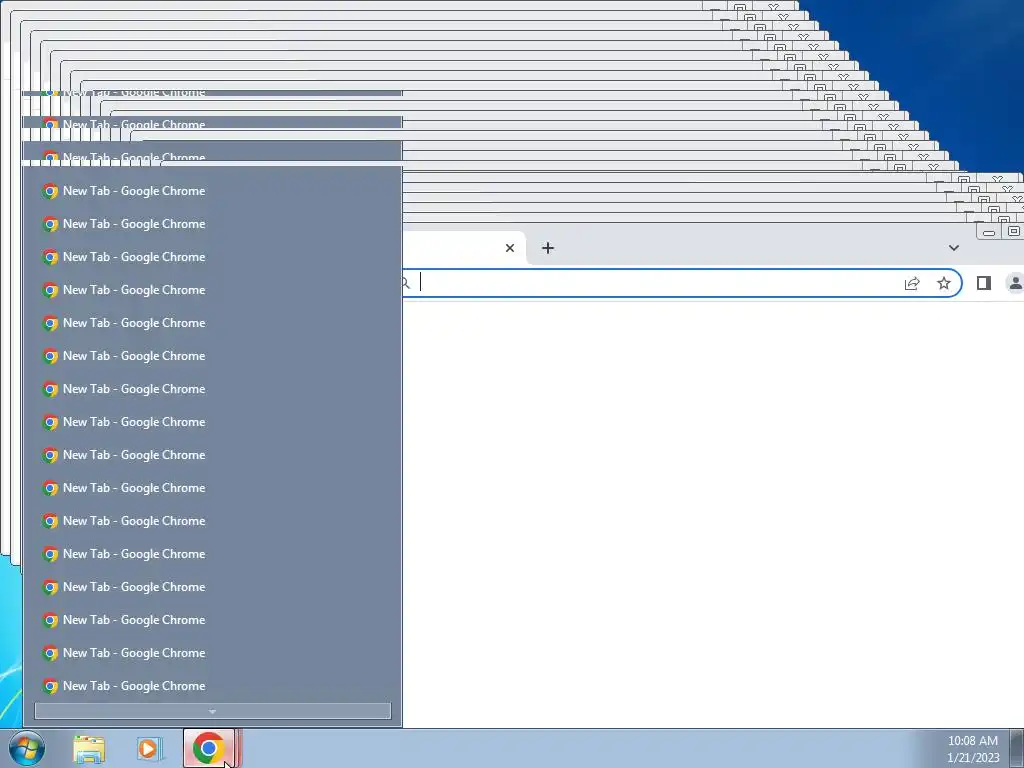Bookmark this tab with the star icon

pyautogui.click(x=944, y=283)
